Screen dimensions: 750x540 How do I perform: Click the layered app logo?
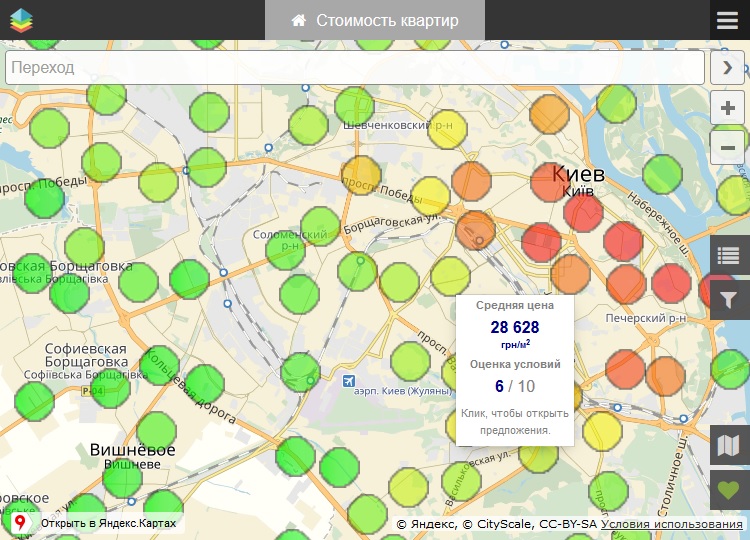click(21, 20)
